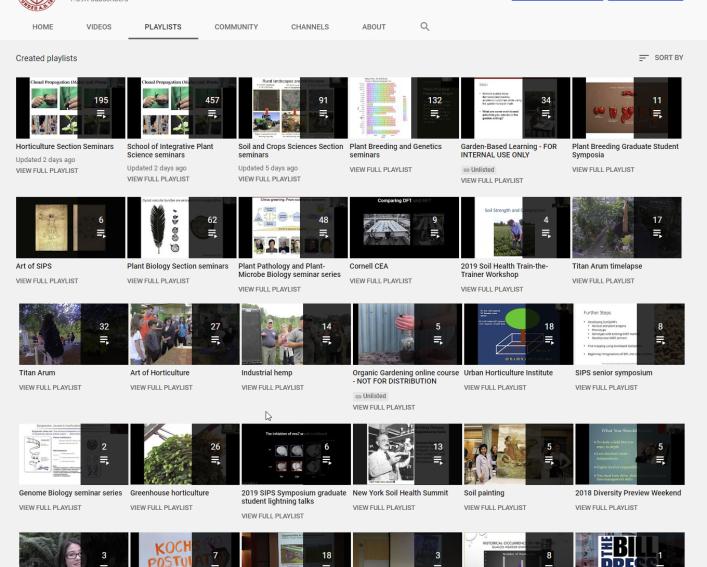Click playlist icon on Organic Gardening course thumbnail
The width and height of the screenshot is (707, 567).
pyautogui.click(x=438, y=340)
